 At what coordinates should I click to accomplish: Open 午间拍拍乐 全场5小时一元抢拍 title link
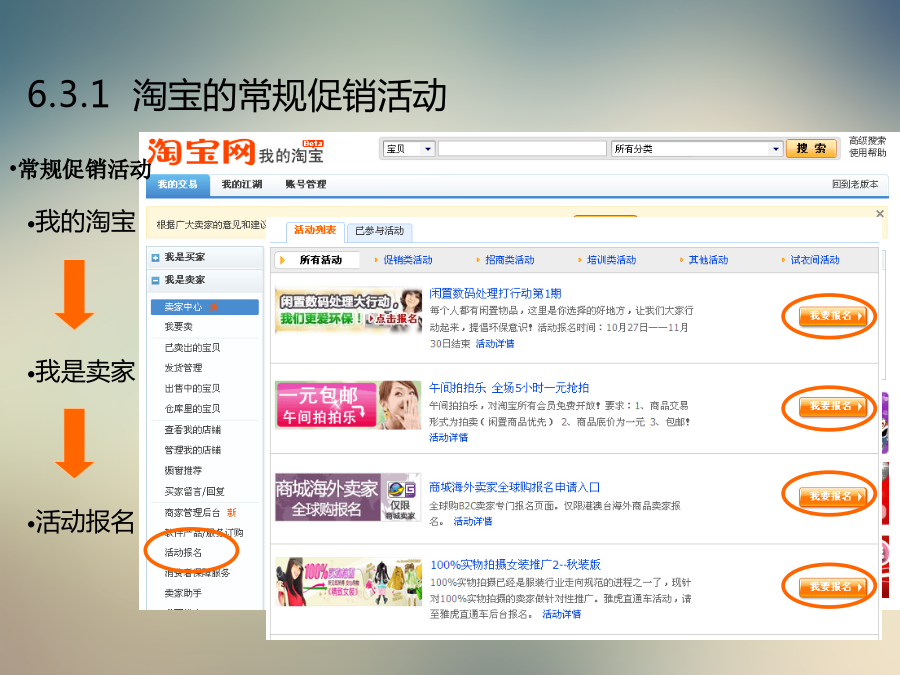click(509, 388)
